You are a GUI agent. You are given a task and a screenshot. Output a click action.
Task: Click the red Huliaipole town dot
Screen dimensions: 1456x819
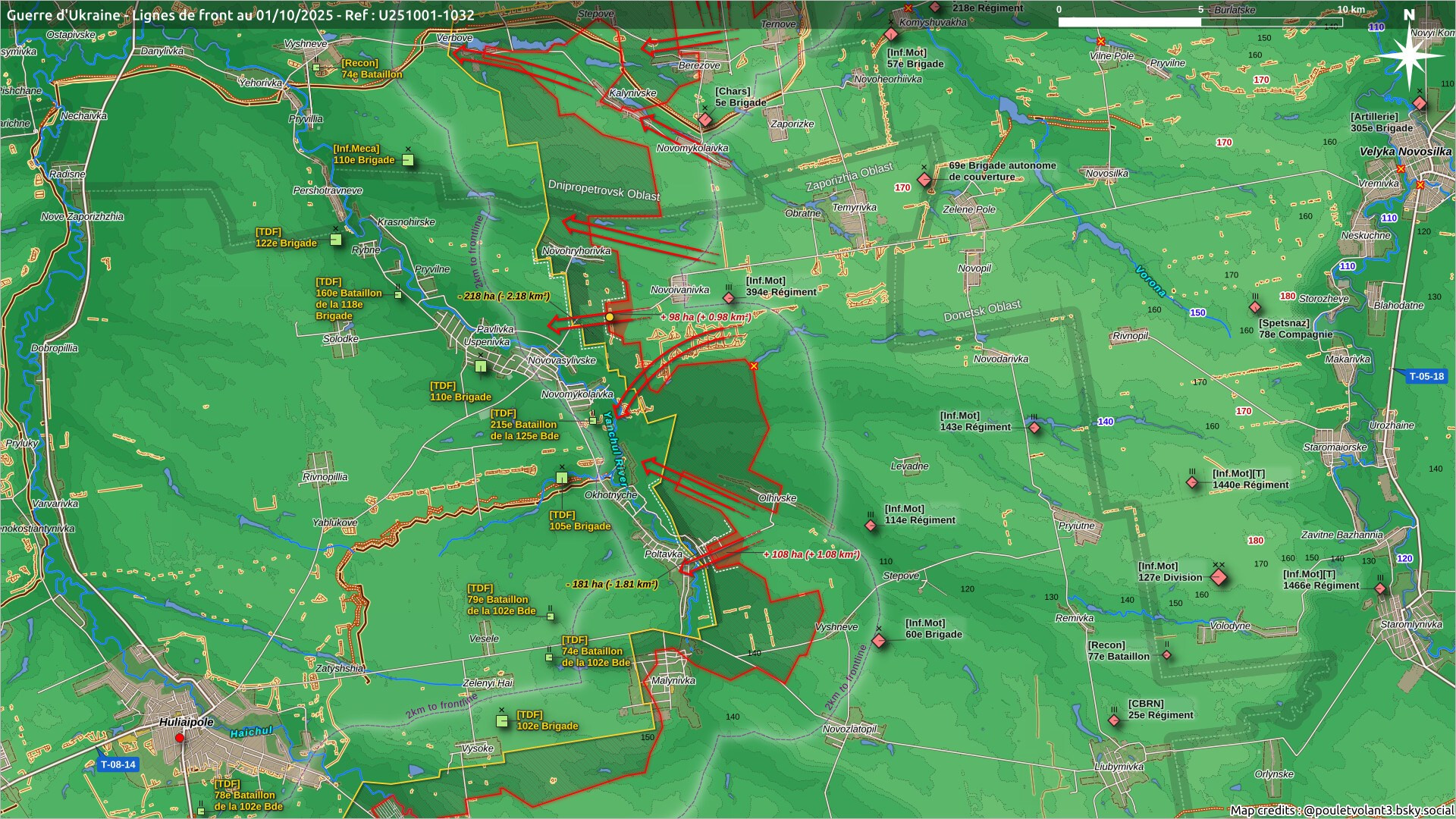click(x=180, y=738)
